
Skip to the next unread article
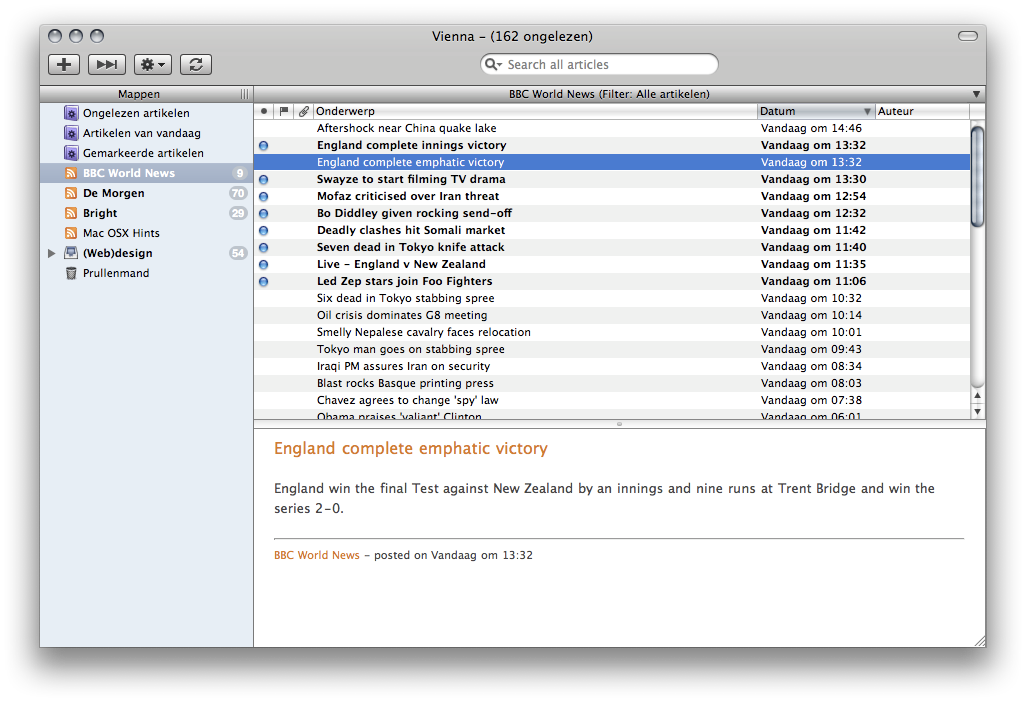[107, 64]
